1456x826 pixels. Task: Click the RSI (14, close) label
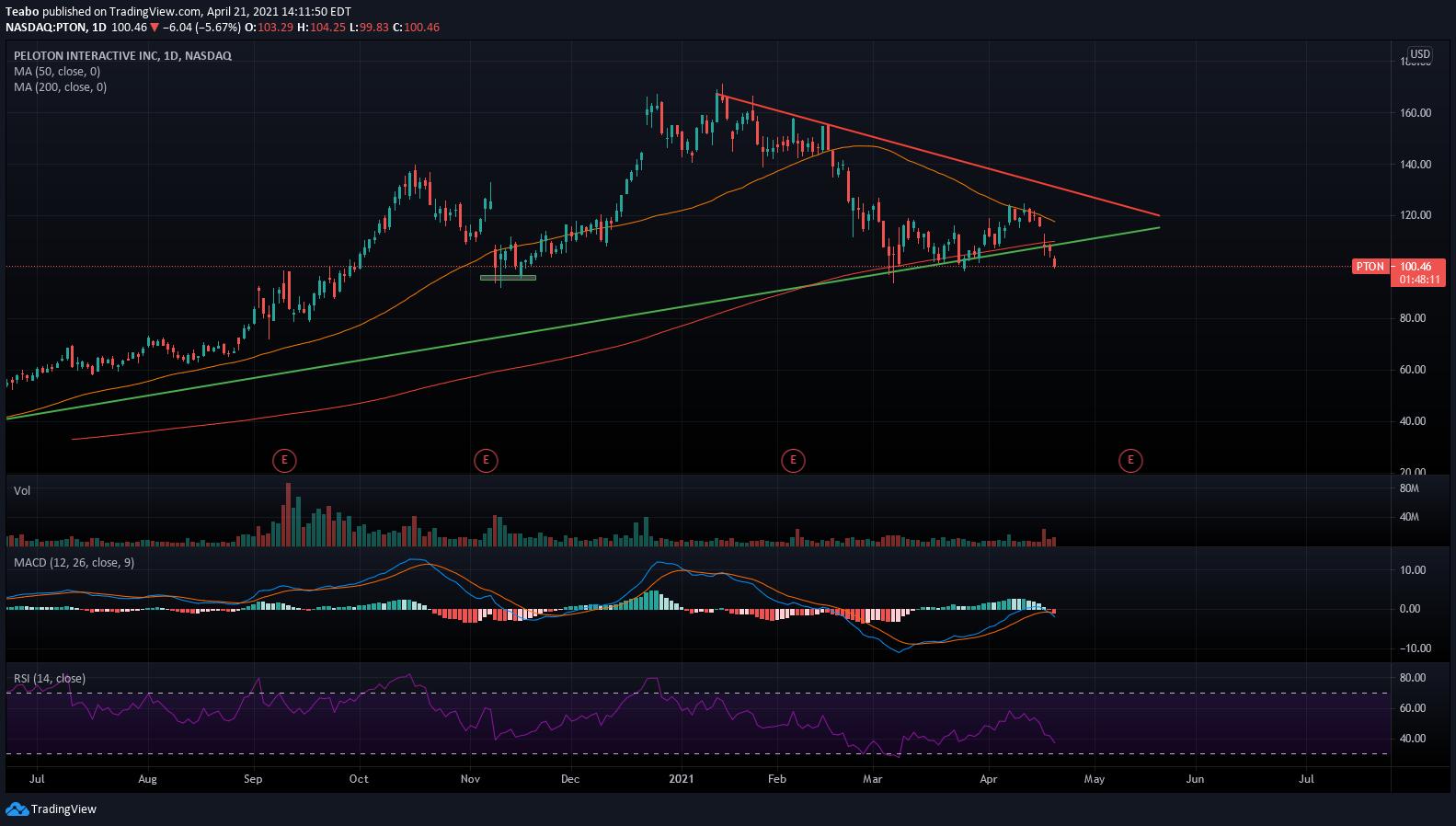pos(50,679)
